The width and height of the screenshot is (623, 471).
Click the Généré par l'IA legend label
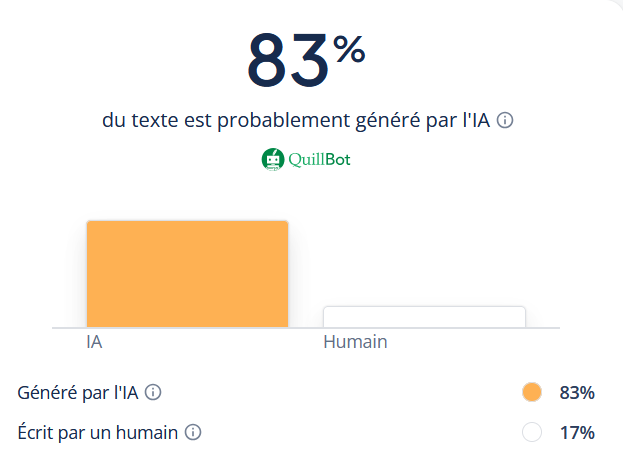[78, 393]
